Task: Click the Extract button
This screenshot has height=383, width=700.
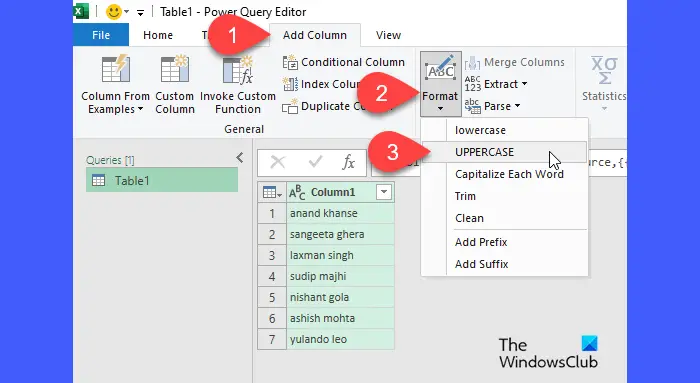Action: tap(496, 84)
